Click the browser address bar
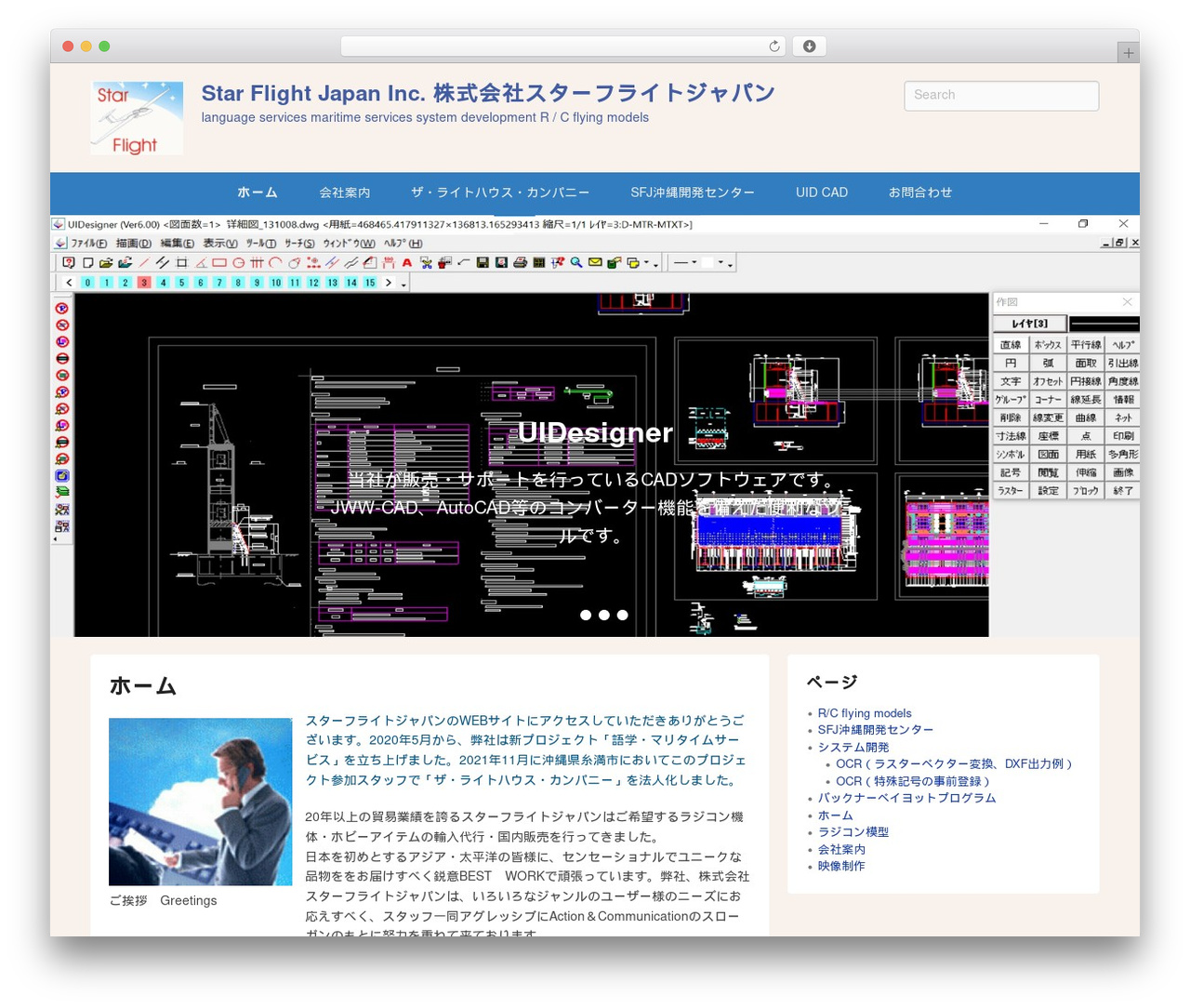1190x1008 pixels. tap(562, 46)
